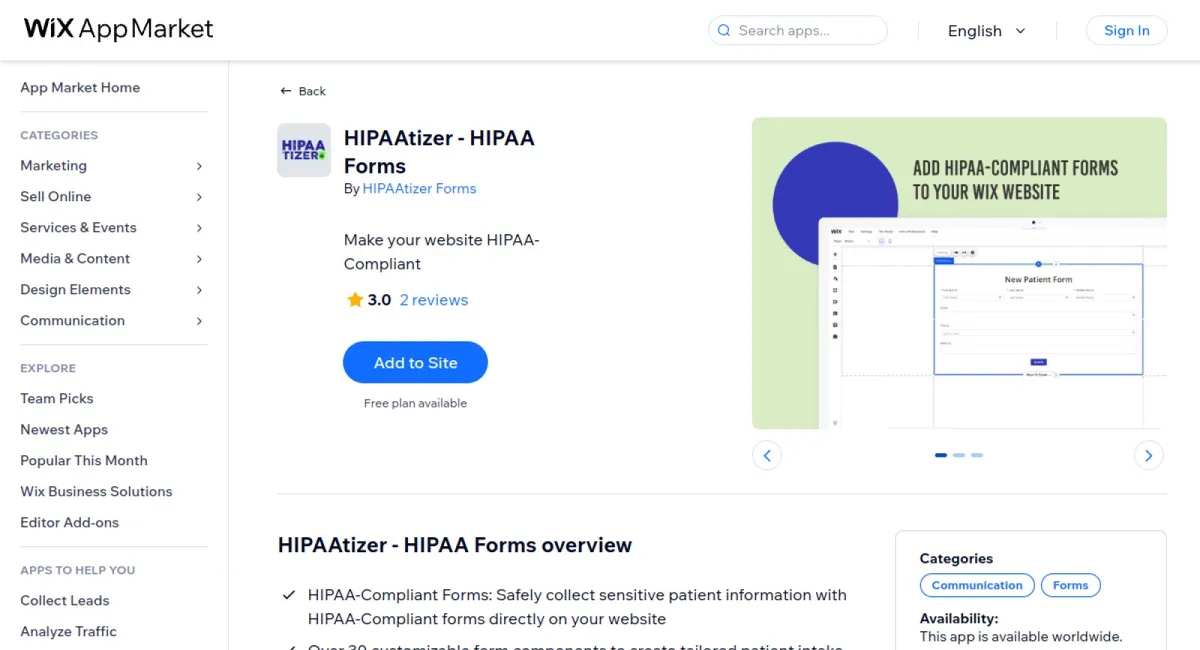This screenshot has height=650, width=1200.
Task: Open the Sell Online category
Action: point(55,197)
